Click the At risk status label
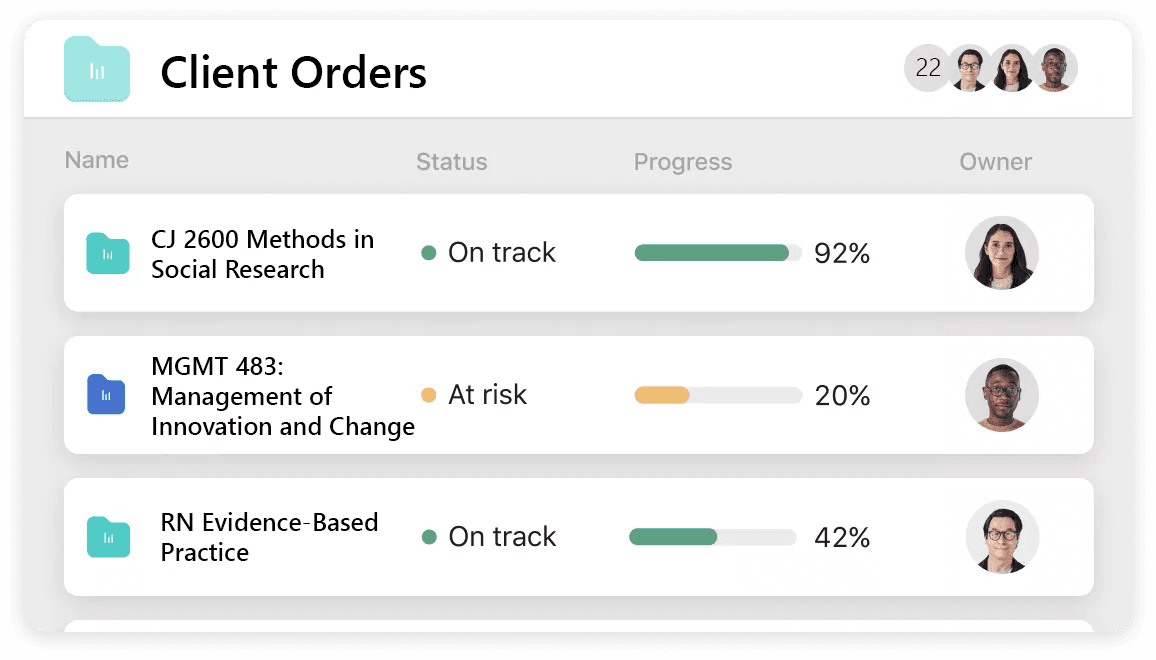 coord(486,395)
